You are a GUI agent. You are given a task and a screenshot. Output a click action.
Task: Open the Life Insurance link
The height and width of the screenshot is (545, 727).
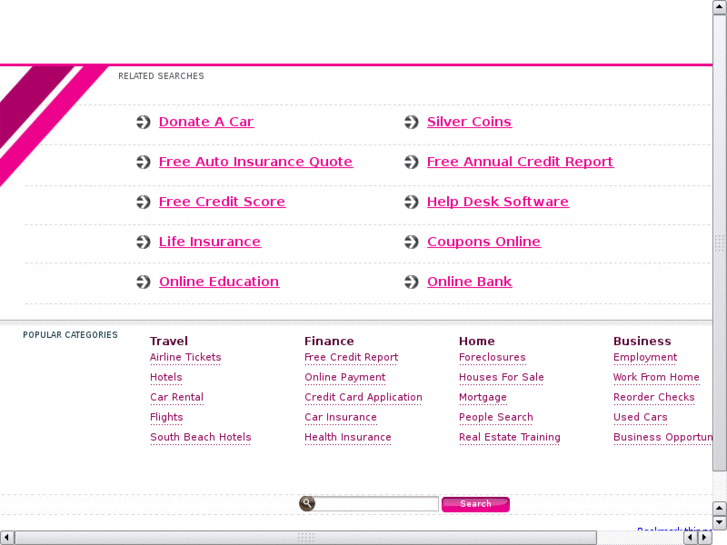tap(210, 241)
